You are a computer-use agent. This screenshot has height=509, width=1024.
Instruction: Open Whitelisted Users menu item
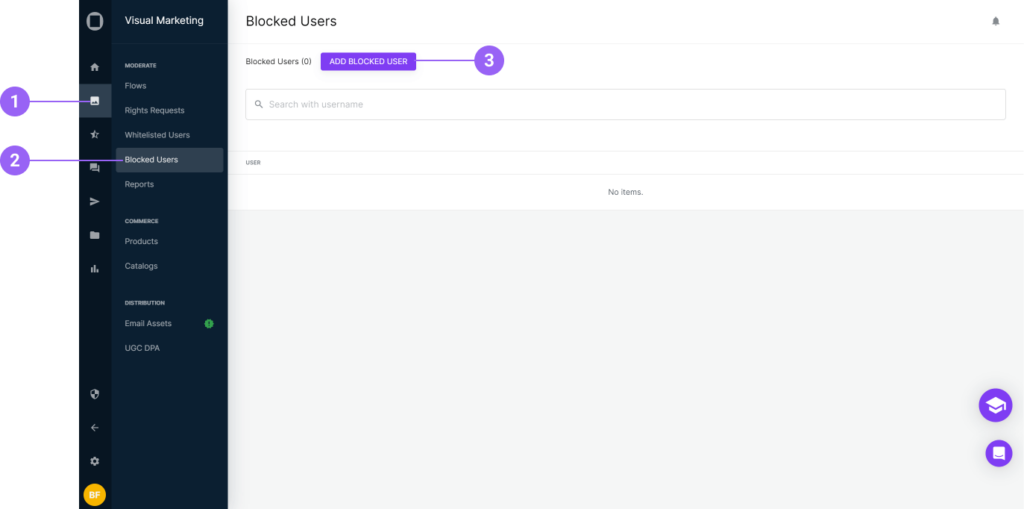click(x=157, y=135)
